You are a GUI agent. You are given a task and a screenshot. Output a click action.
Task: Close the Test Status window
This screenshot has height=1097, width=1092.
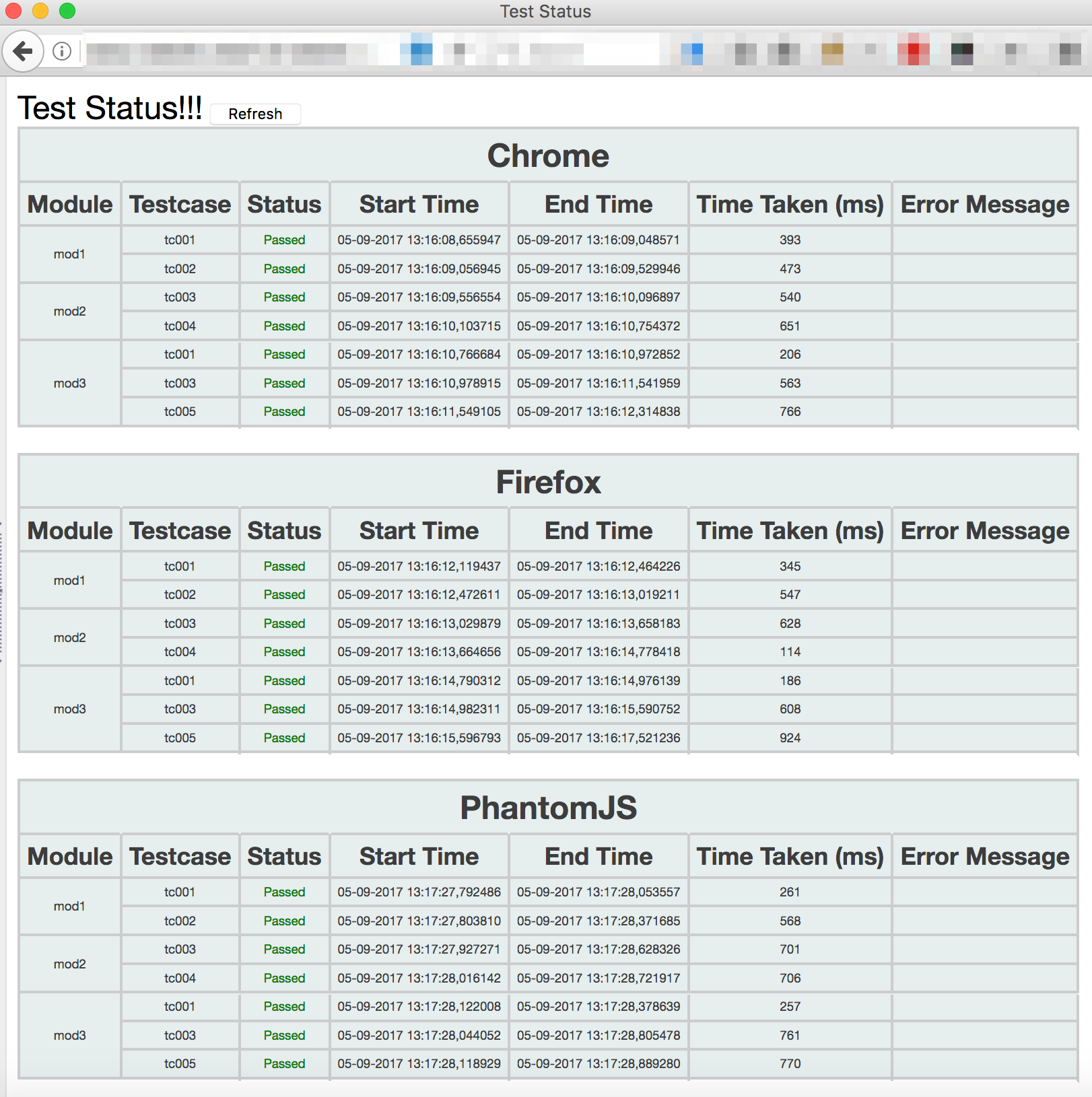tap(13, 11)
